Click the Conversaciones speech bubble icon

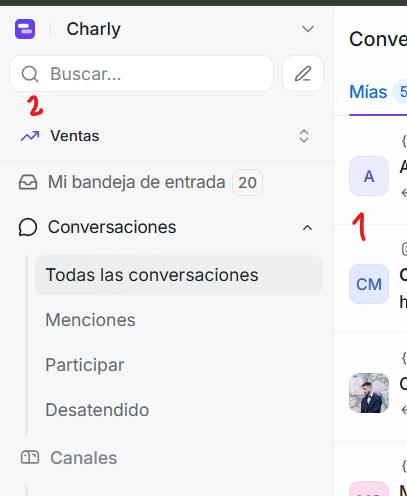tap(28, 227)
